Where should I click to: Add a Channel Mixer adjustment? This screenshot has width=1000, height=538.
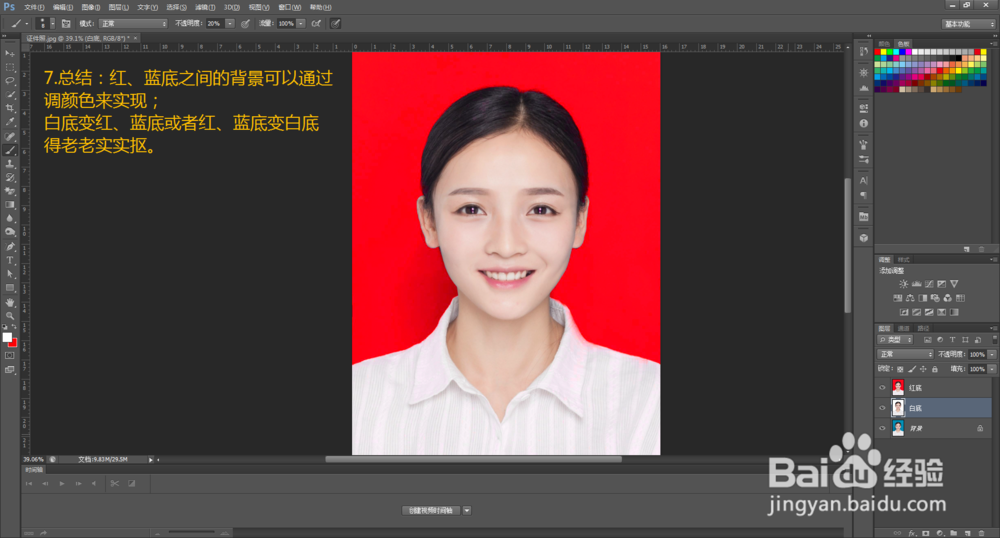point(947,298)
